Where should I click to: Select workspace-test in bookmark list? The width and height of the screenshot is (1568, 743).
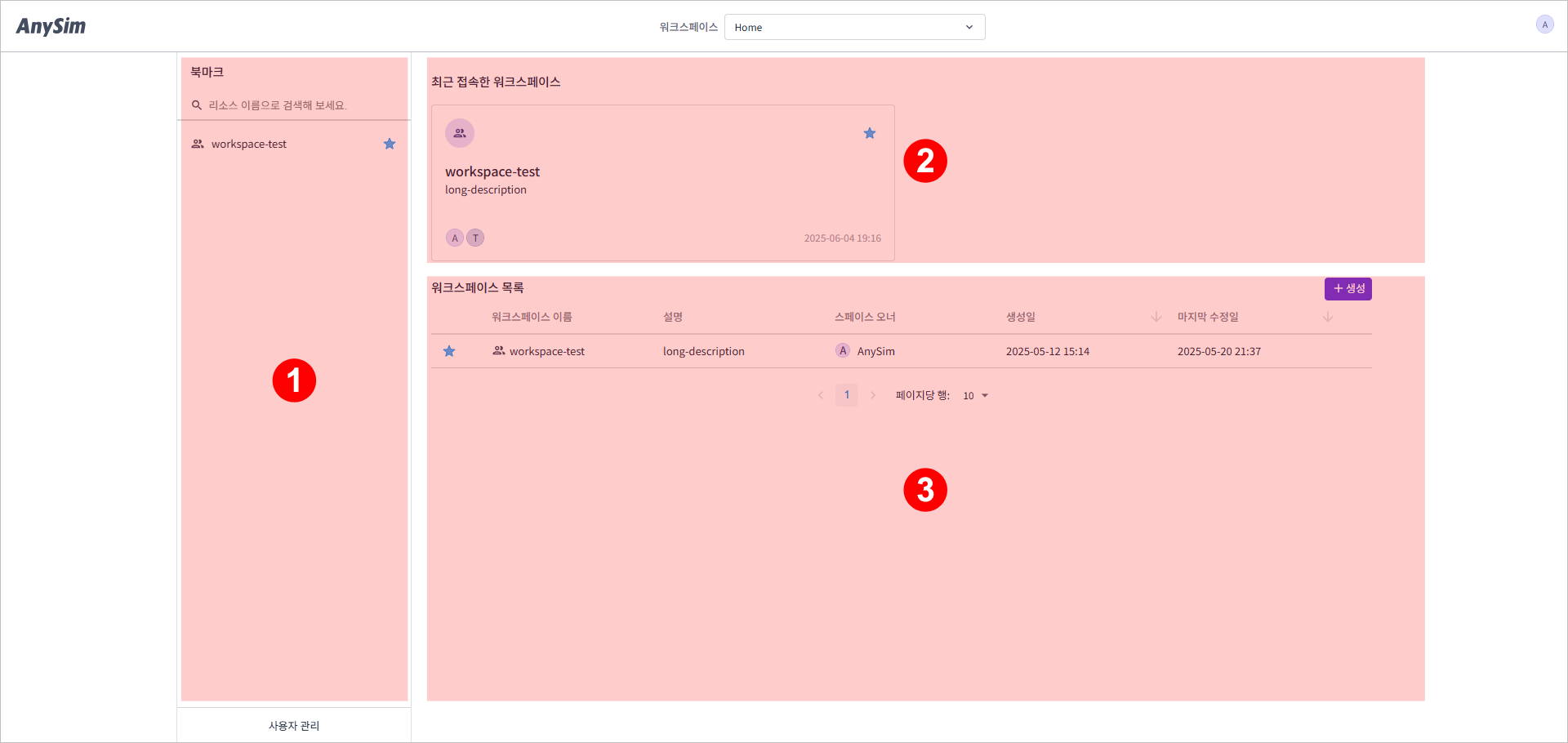(x=249, y=144)
